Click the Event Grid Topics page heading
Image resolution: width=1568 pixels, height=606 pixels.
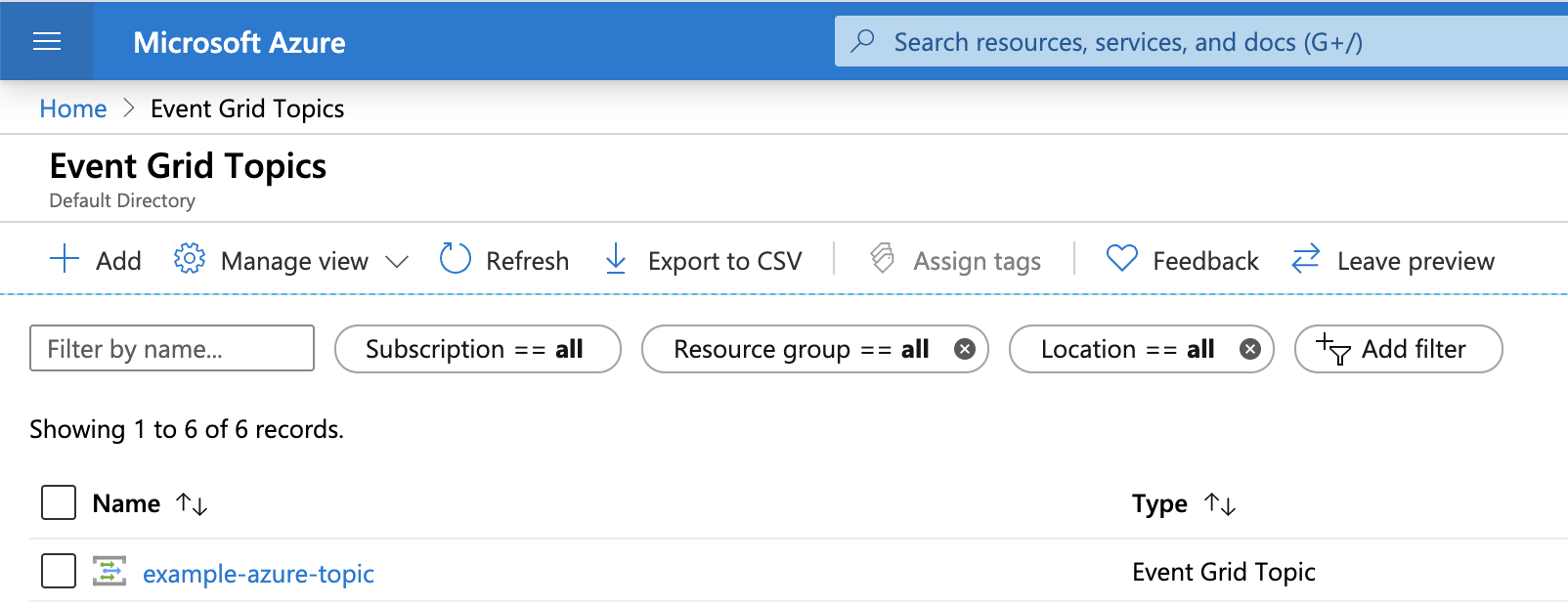(x=188, y=166)
